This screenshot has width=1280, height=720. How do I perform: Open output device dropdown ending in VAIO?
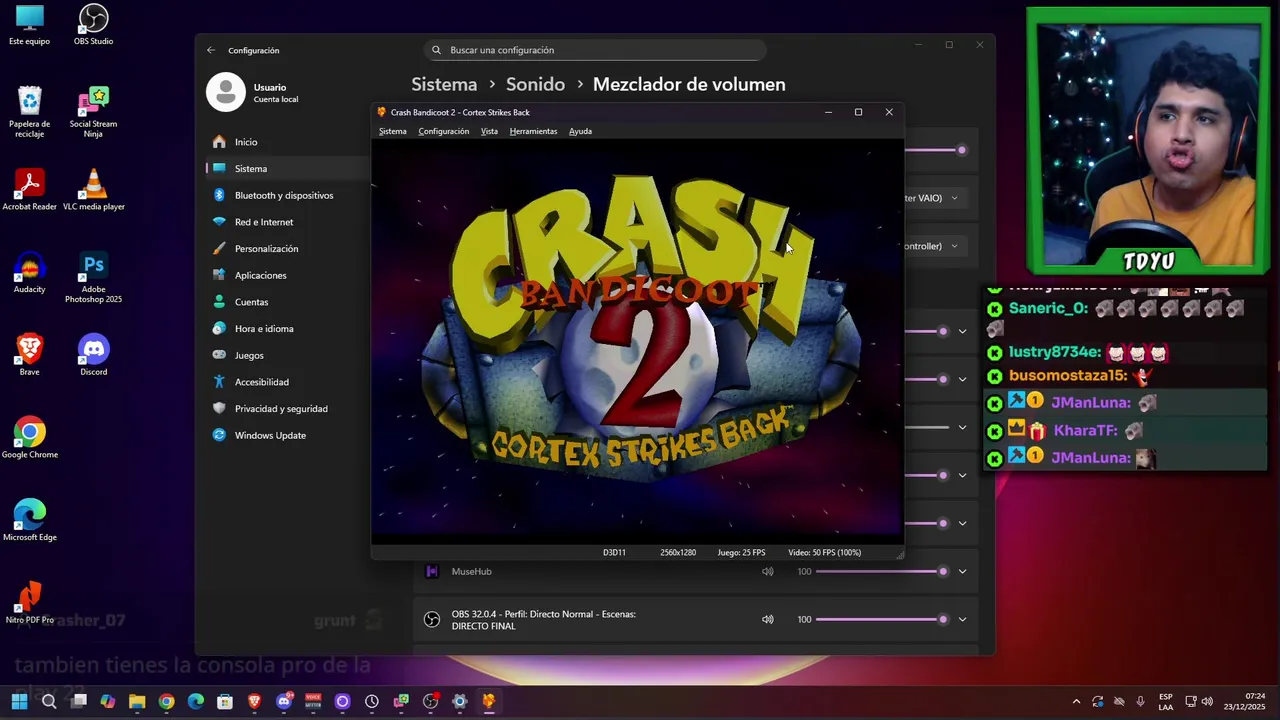click(x=936, y=198)
